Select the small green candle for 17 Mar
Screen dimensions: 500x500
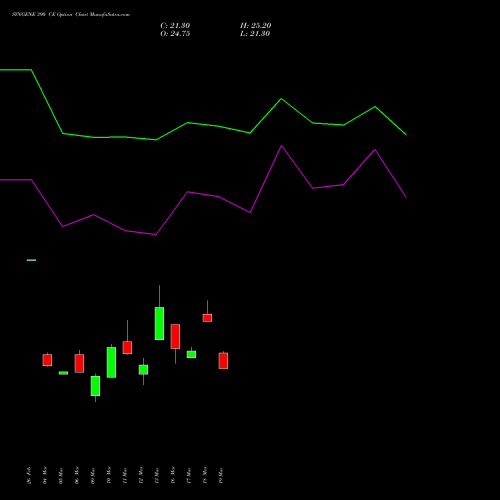(191, 354)
